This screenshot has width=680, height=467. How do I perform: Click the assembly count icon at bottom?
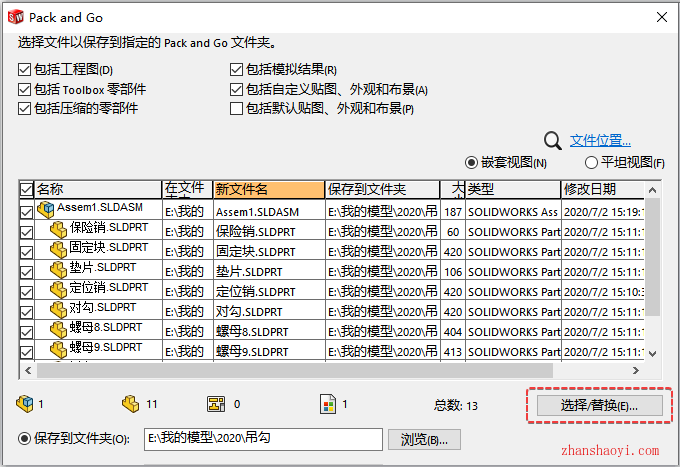[x=25, y=404]
